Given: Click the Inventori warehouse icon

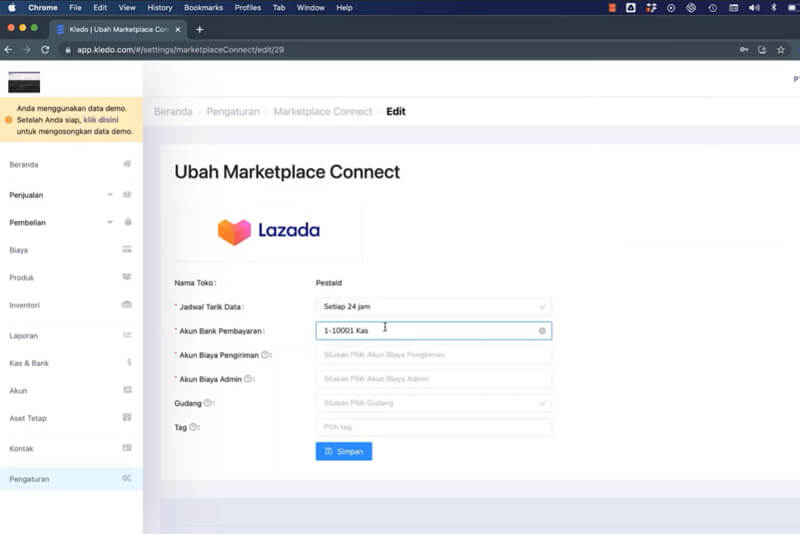Looking at the screenshot, I should 127,304.
